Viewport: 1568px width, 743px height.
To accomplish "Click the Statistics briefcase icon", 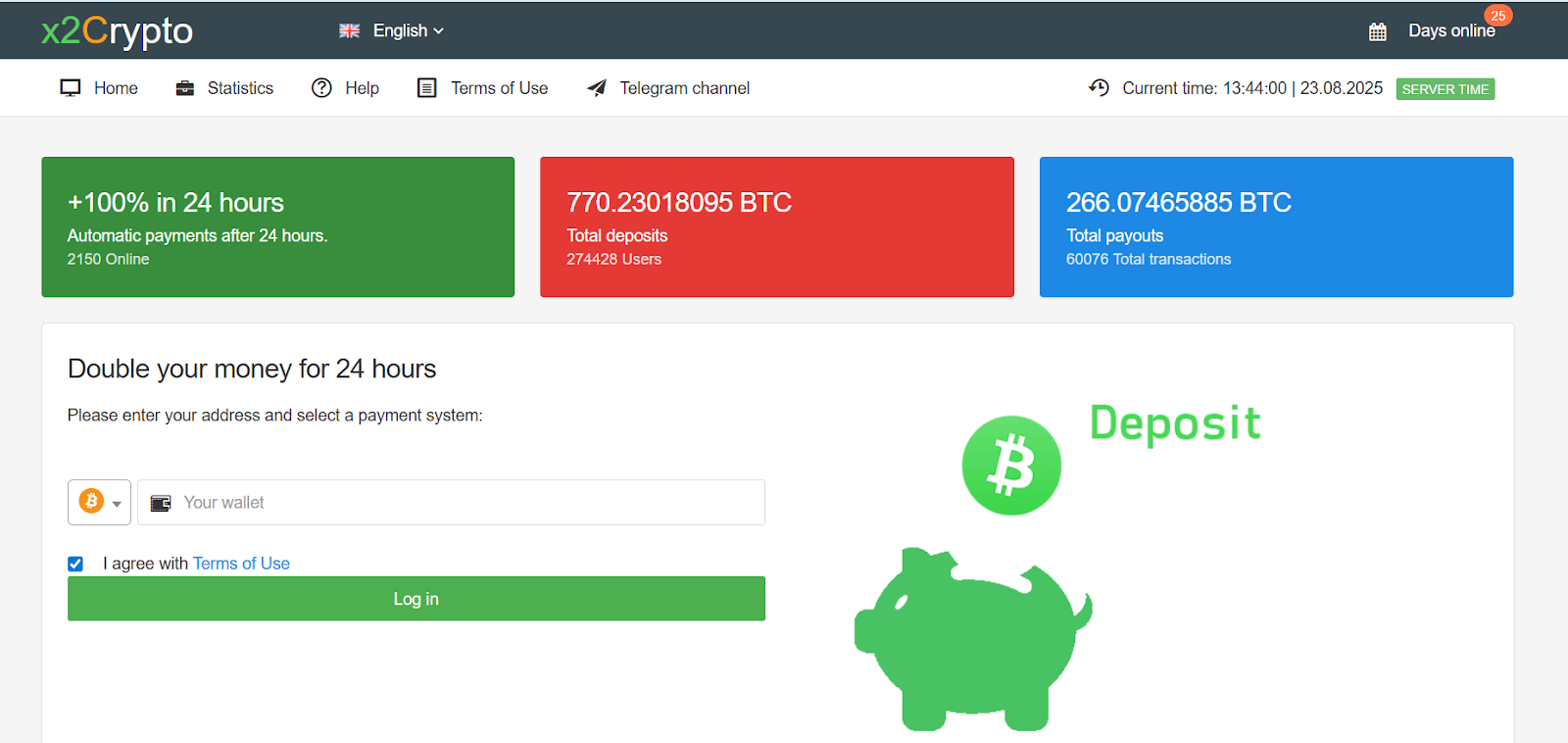I will pos(185,88).
